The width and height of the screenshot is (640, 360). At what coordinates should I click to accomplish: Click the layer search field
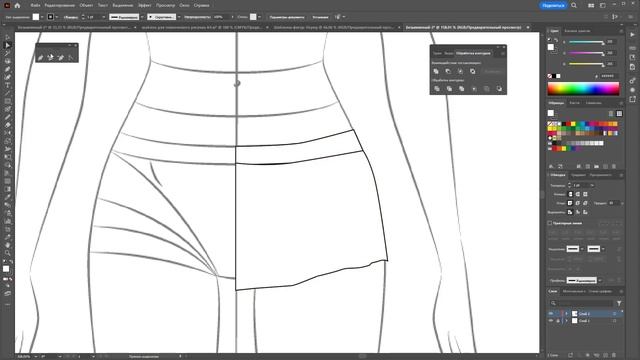pyautogui.click(x=582, y=303)
